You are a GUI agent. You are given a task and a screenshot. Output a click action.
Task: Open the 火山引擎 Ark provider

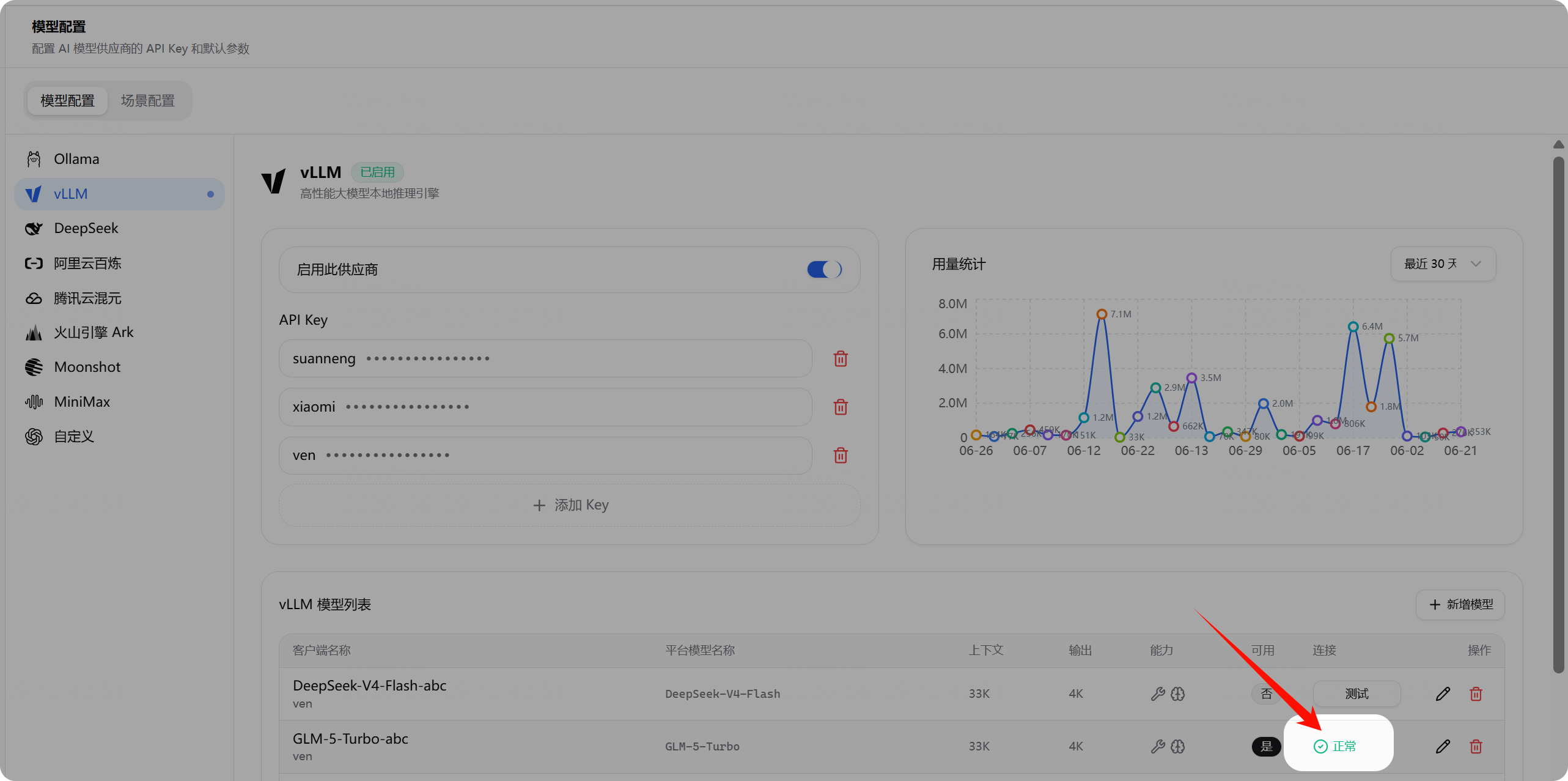(x=119, y=332)
